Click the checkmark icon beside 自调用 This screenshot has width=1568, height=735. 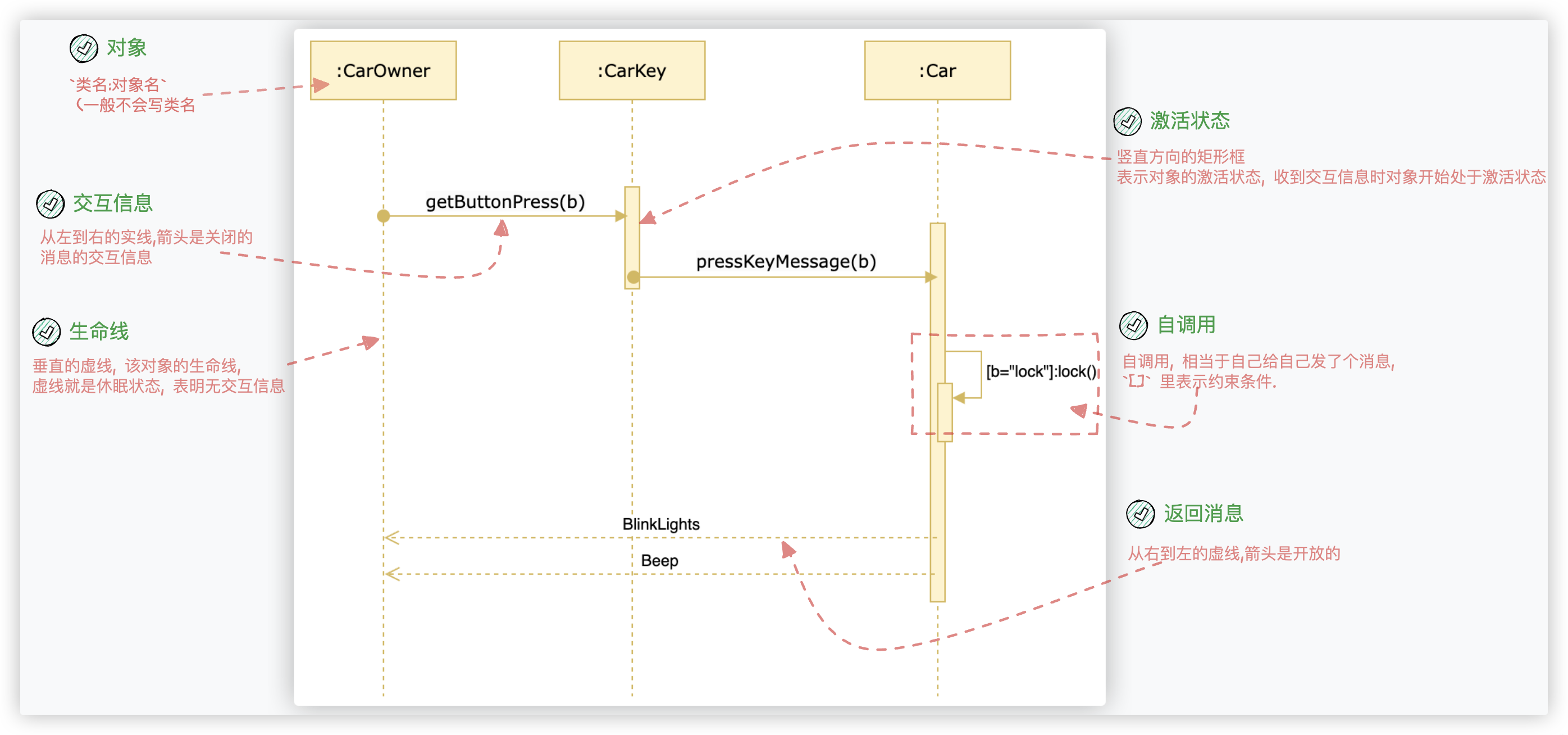(1133, 325)
